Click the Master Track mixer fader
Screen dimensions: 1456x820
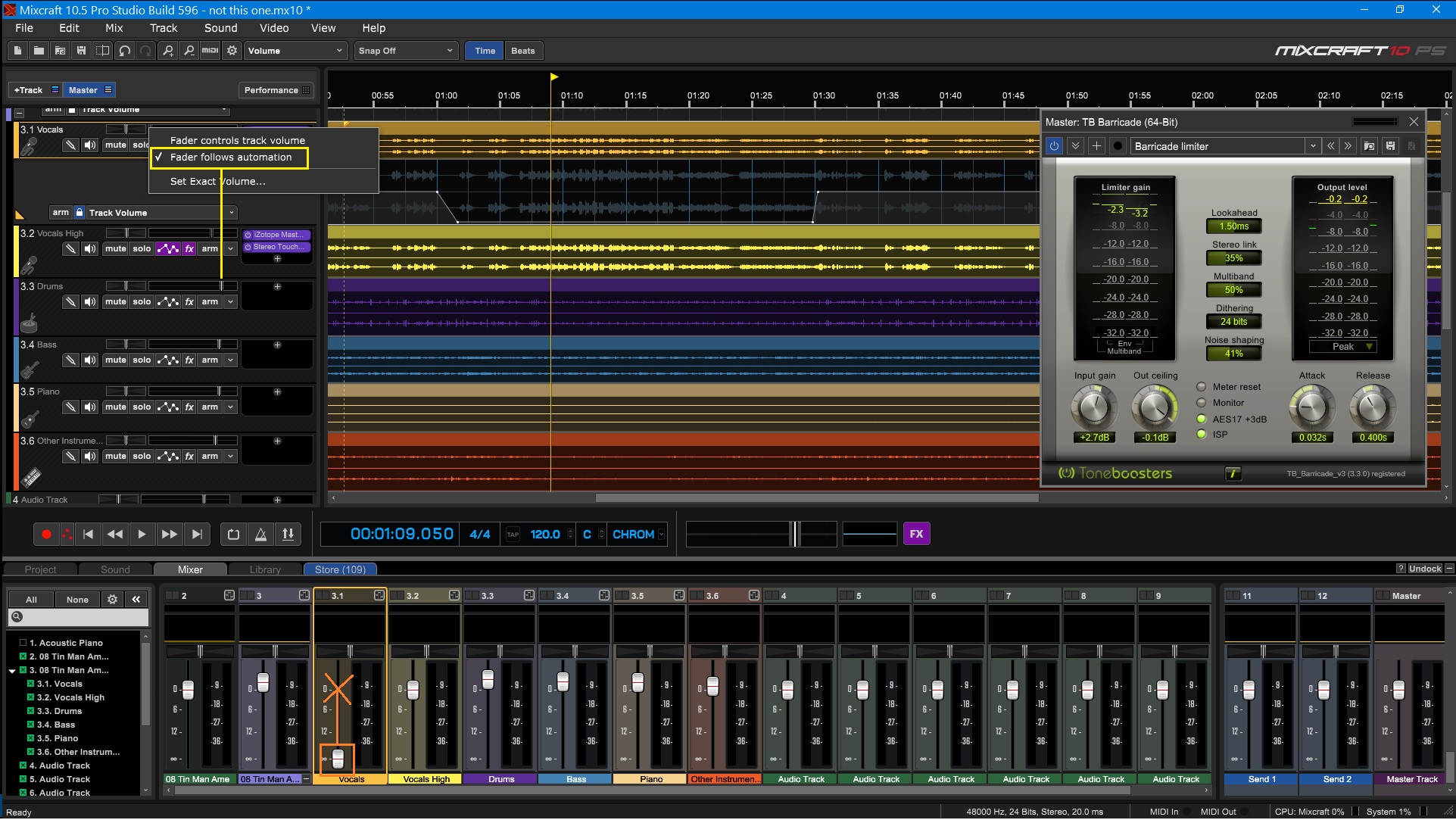(x=1398, y=690)
